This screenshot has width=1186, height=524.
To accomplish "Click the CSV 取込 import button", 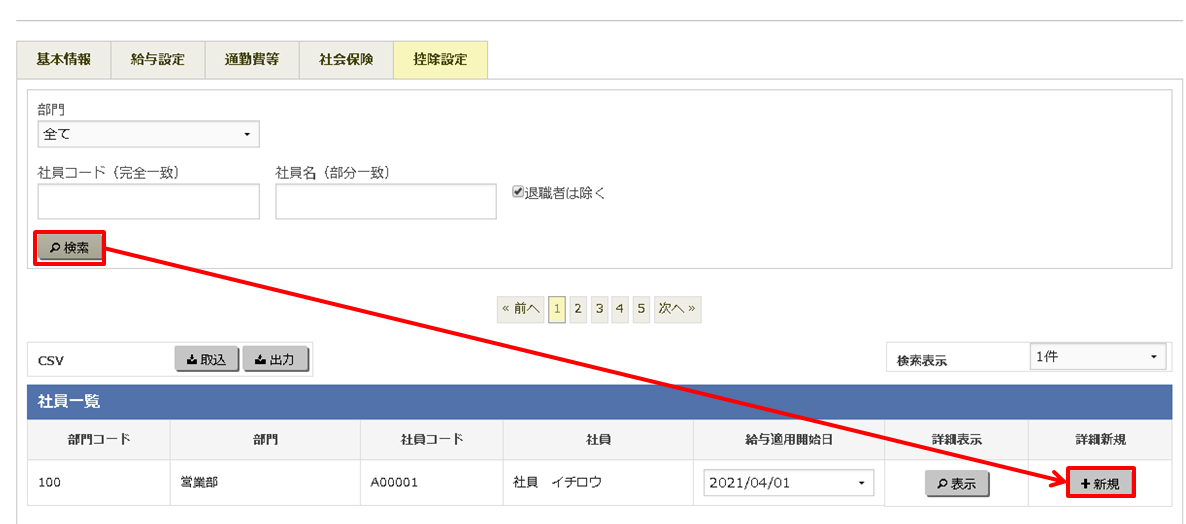I will 207,360.
